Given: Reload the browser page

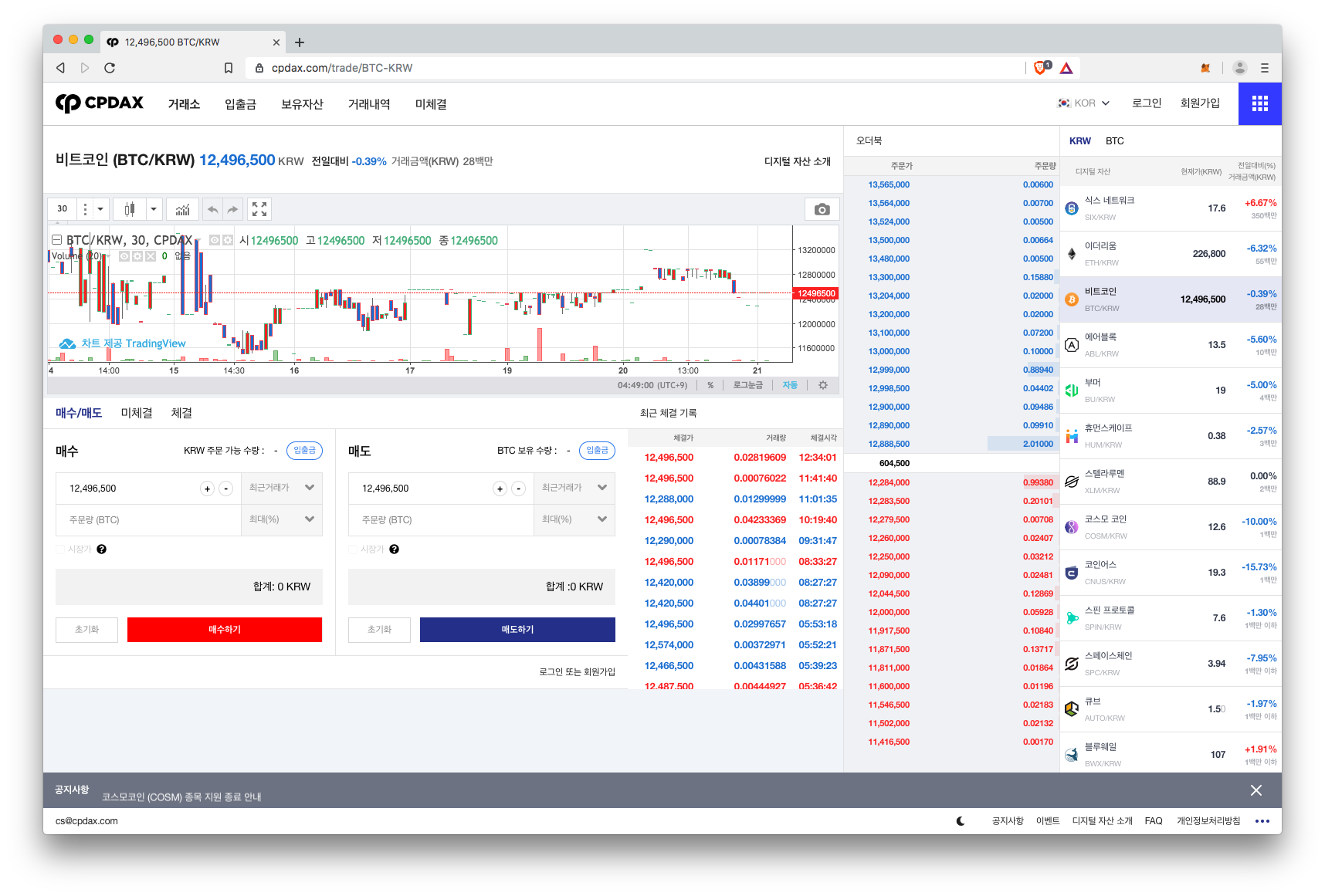Looking at the screenshot, I should point(110,68).
